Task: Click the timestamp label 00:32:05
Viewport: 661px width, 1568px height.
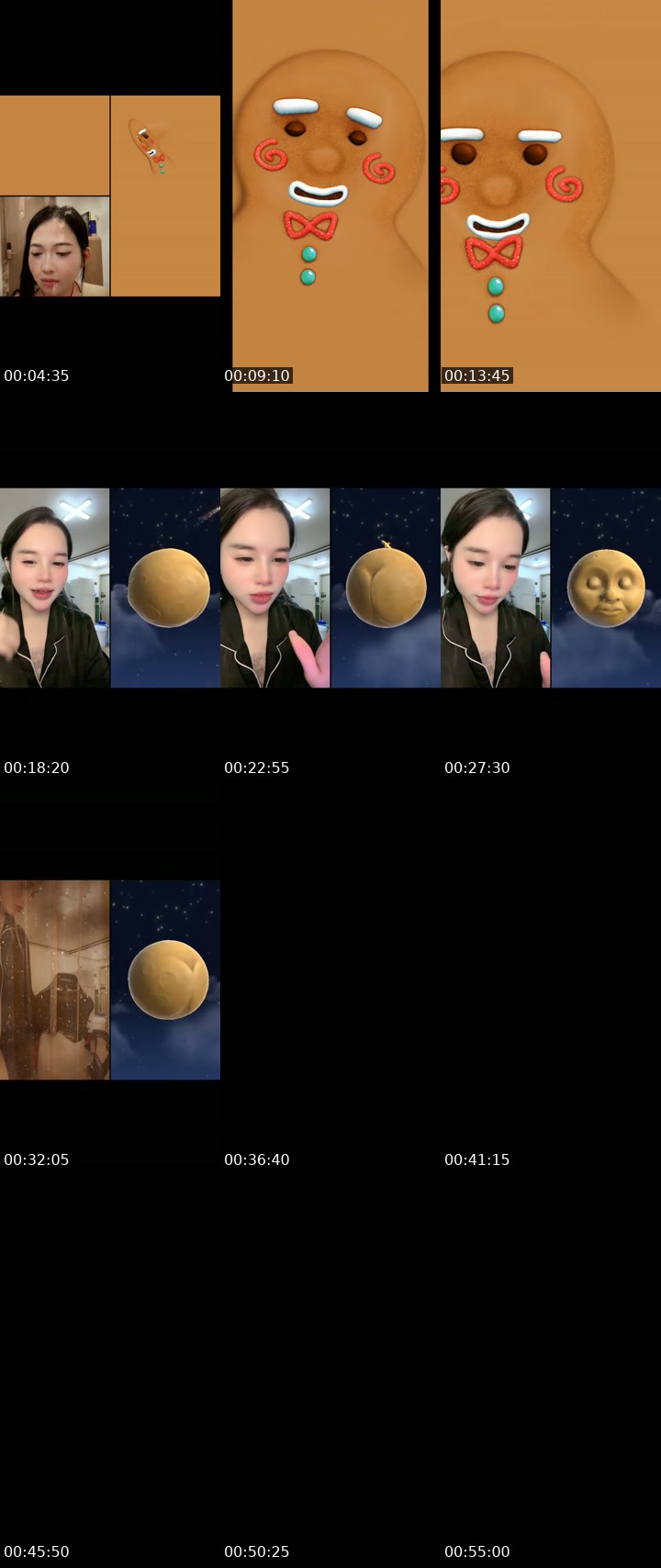Action: click(x=37, y=1159)
